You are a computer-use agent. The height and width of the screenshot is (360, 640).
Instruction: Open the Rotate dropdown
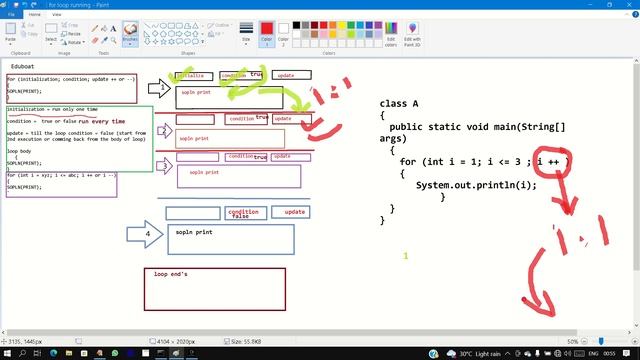[73, 42]
